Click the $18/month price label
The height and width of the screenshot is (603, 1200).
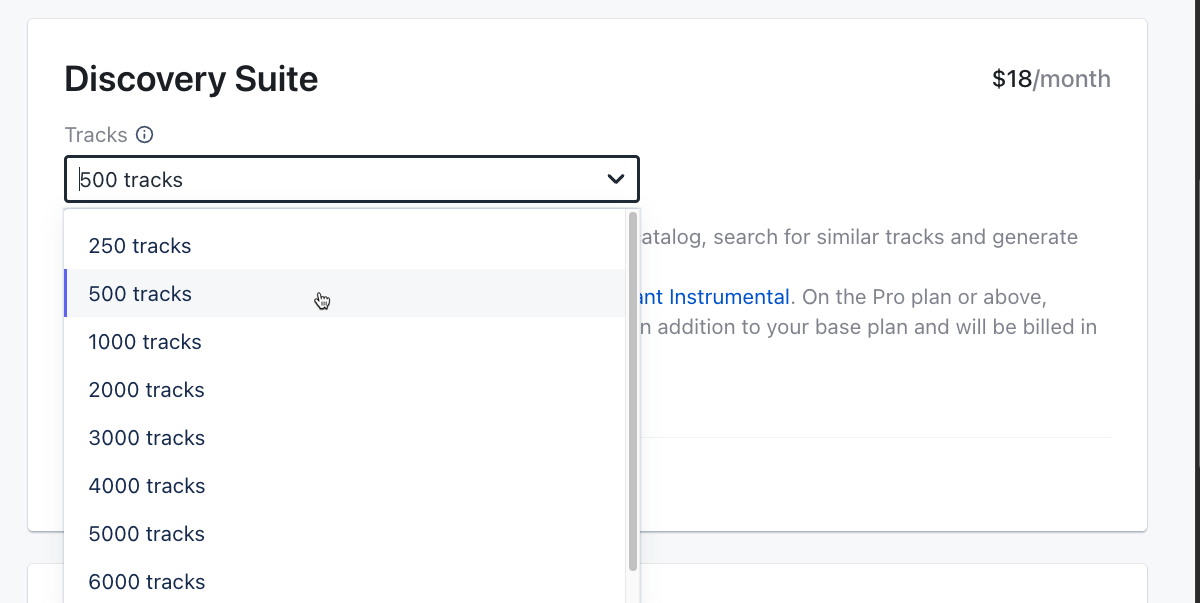tap(1050, 79)
